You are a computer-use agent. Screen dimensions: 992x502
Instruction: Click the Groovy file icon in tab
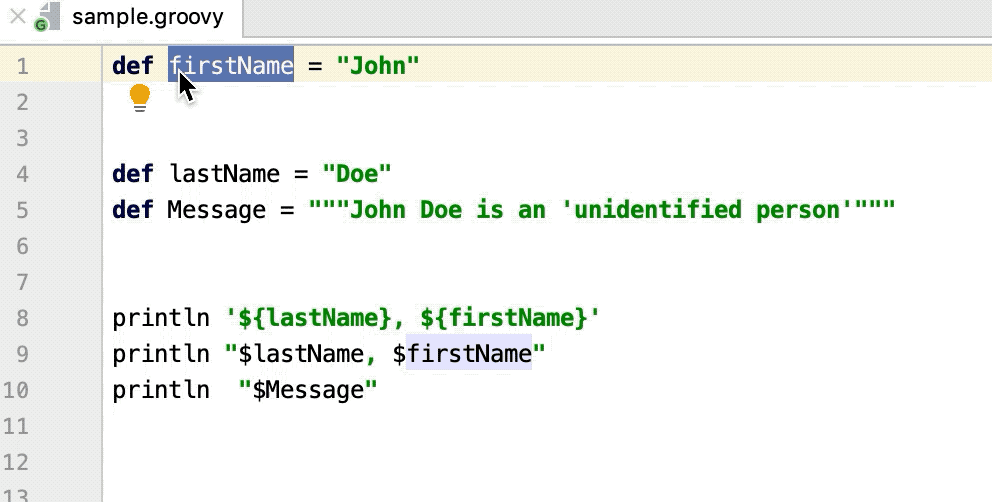pyautogui.click(x=44, y=18)
